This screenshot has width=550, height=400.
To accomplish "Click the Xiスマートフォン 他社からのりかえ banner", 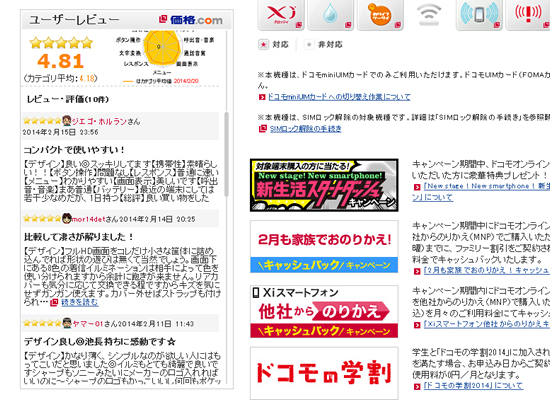I will coord(324,312).
